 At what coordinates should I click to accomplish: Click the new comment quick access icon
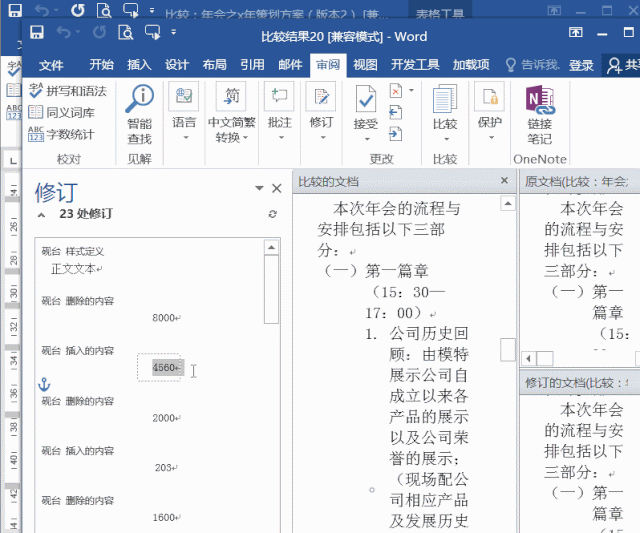(x=152, y=32)
